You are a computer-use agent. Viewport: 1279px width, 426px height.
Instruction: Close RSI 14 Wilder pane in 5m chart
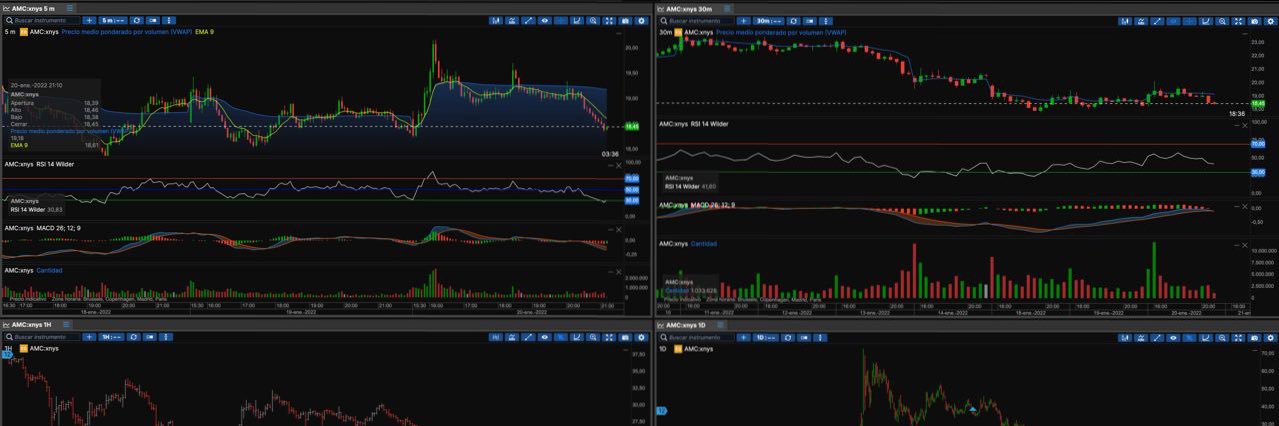click(x=619, y=165)
